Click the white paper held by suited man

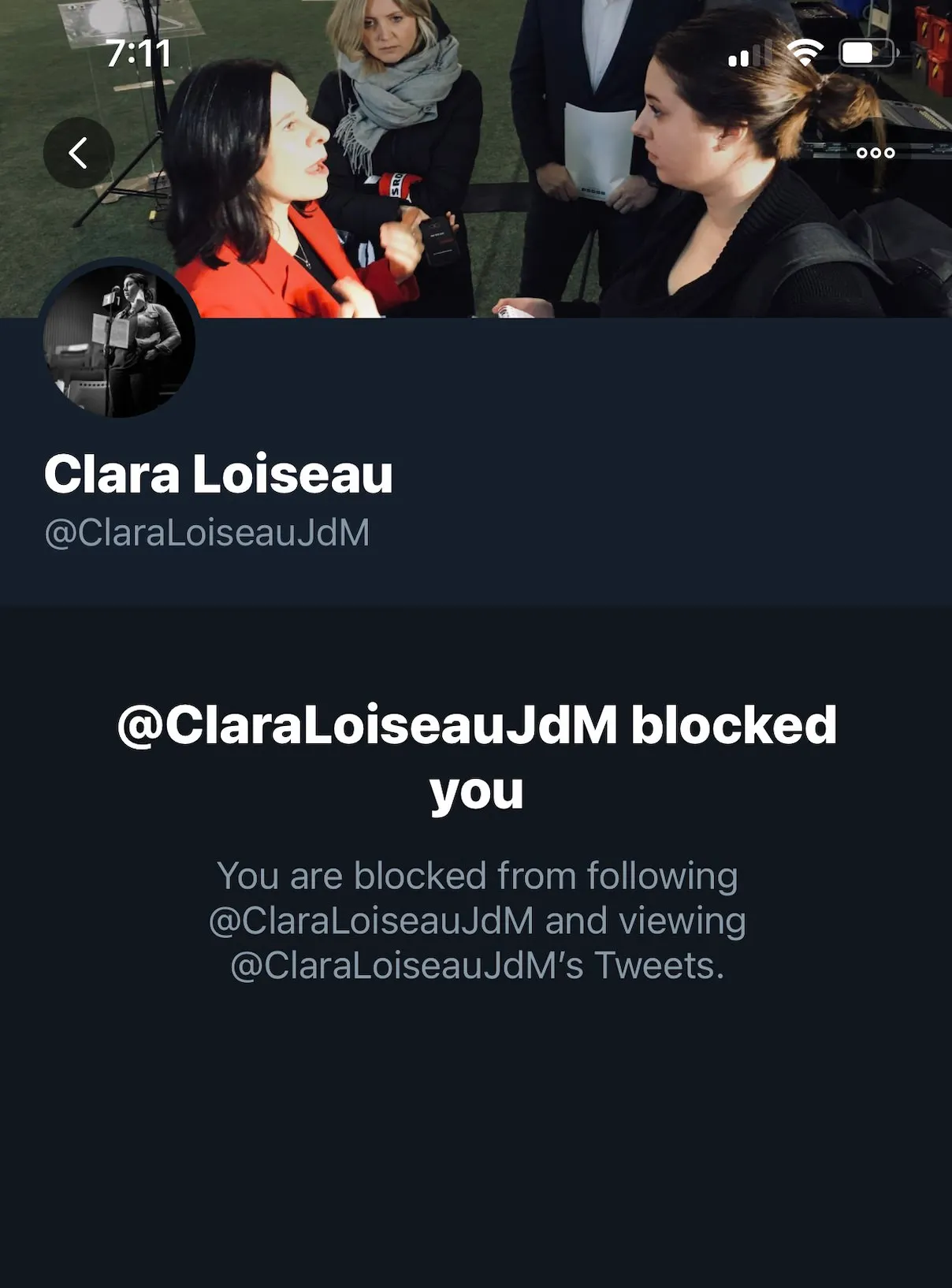tap(598, 151)
